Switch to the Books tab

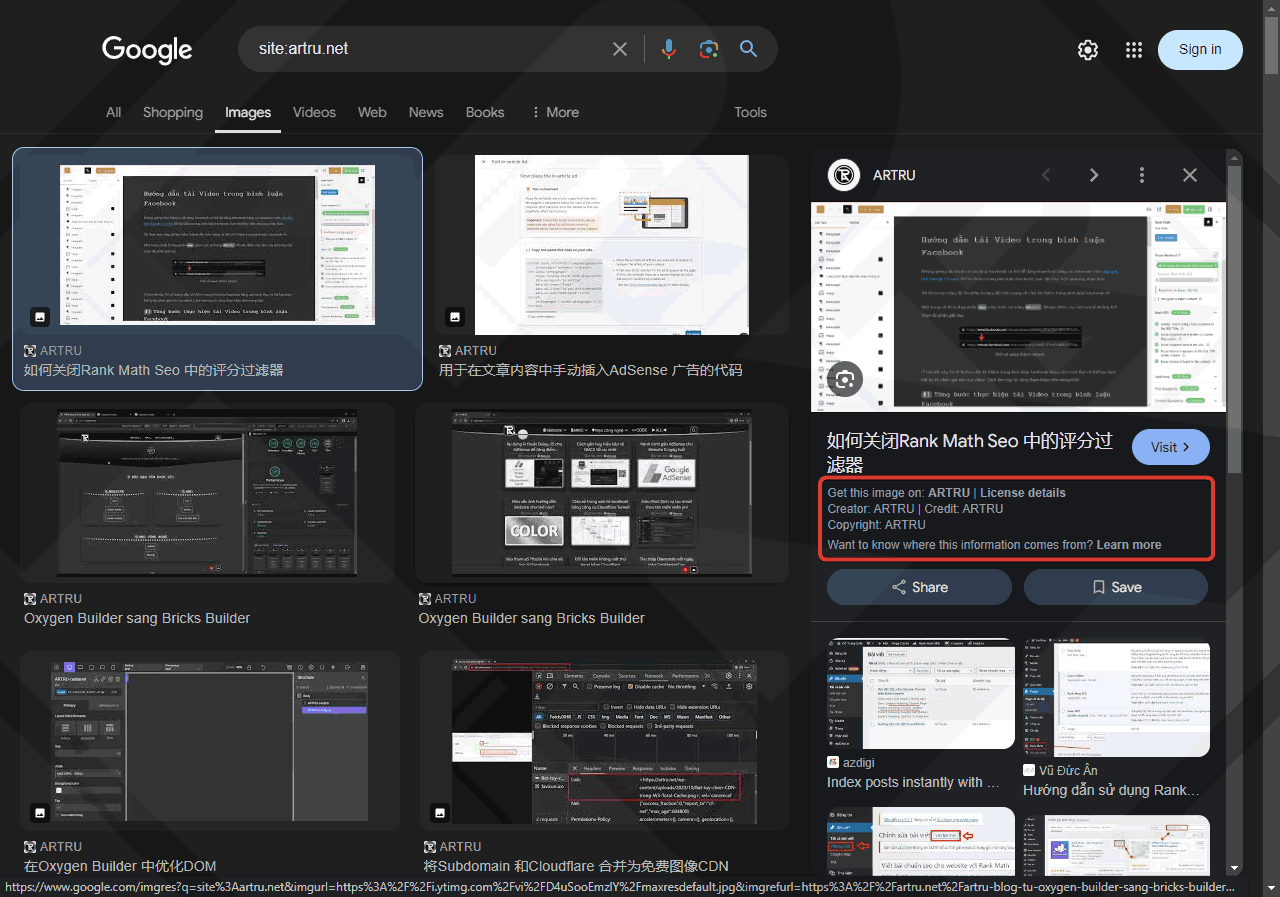[x=485, y=112]
